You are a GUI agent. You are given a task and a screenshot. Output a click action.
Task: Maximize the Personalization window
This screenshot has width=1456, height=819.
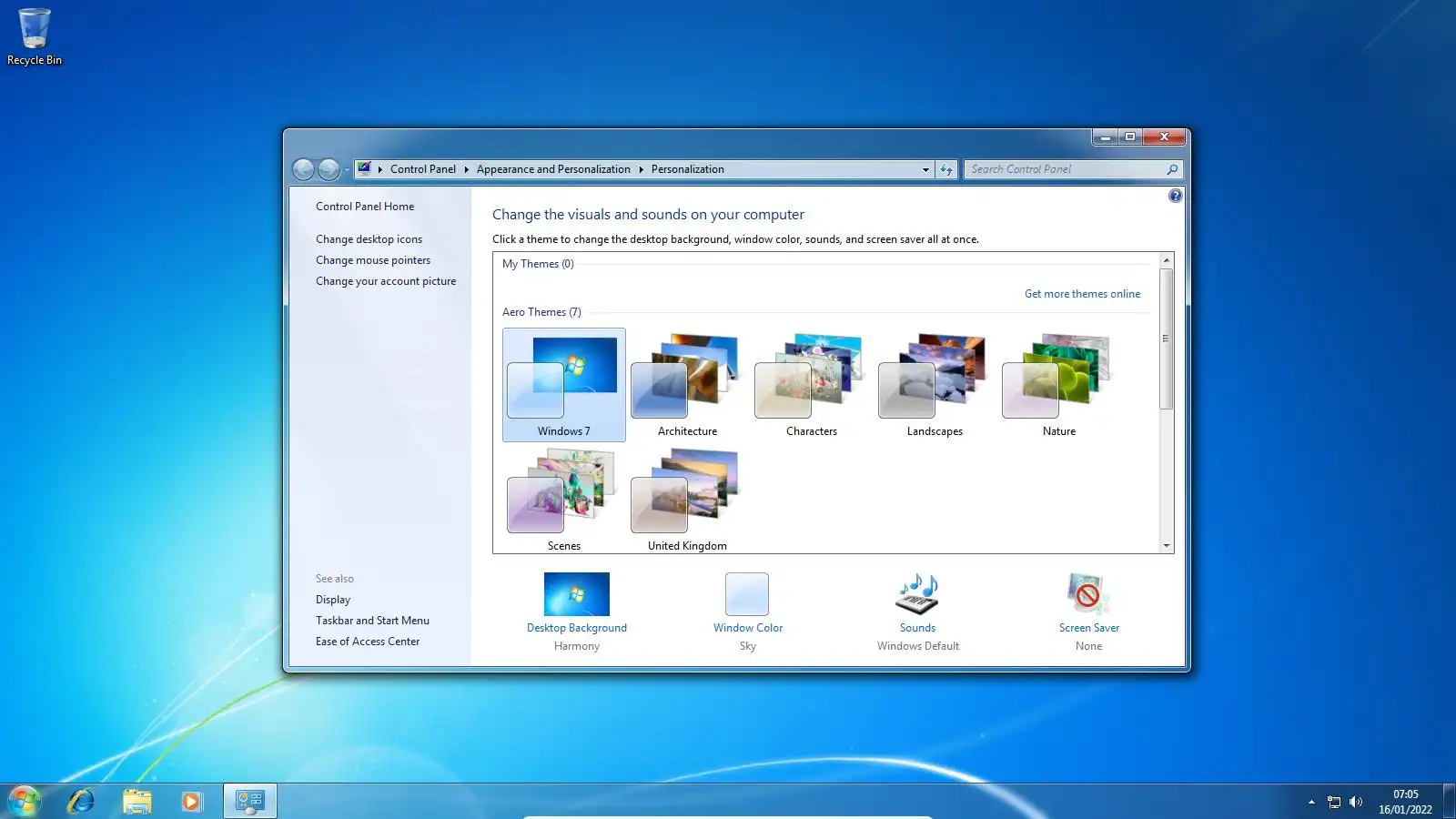point(1130,137)
